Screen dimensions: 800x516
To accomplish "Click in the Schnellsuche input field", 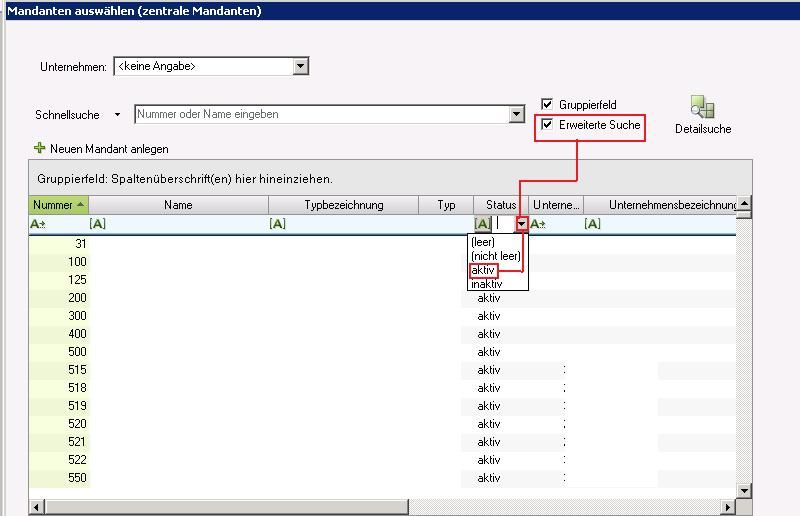I will point(321,114).
